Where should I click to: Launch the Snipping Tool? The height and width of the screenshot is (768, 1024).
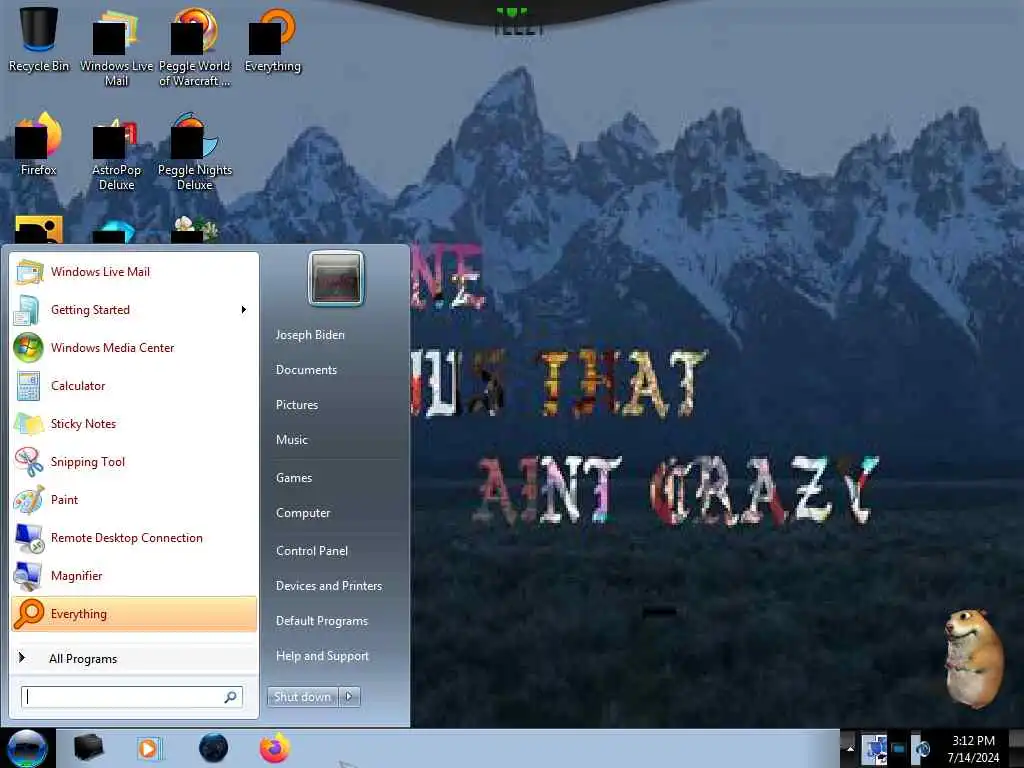coord(134,462)
